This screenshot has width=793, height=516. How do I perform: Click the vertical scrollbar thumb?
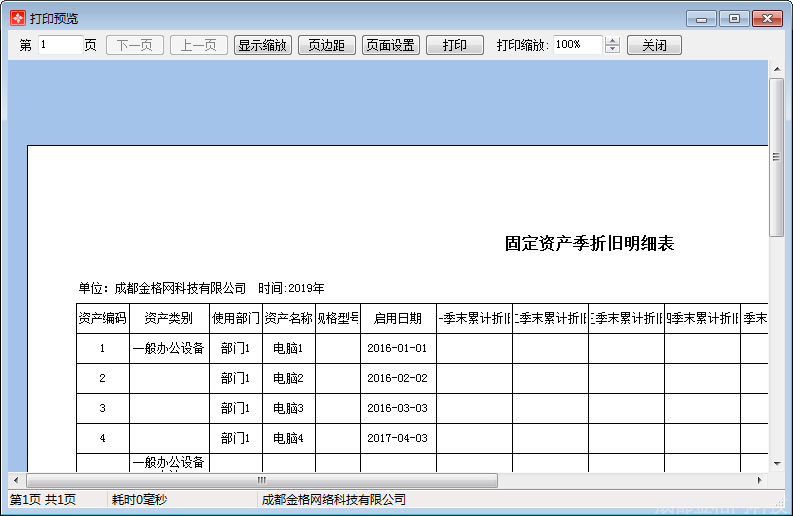coord(776,157)
